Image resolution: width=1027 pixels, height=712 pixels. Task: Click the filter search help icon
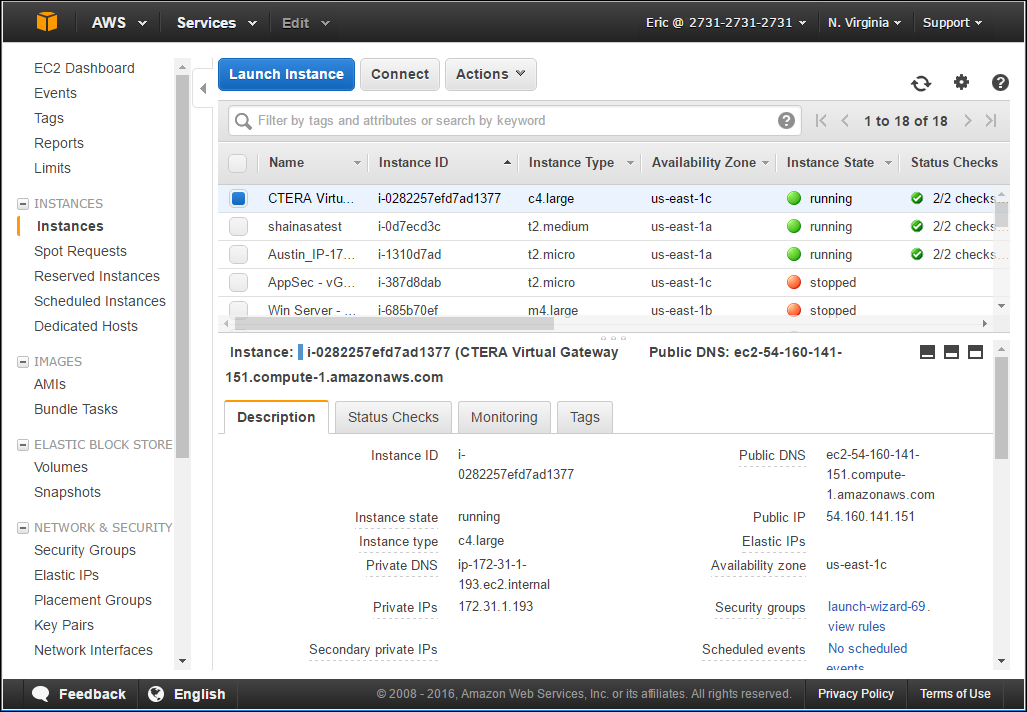[786, 121]
